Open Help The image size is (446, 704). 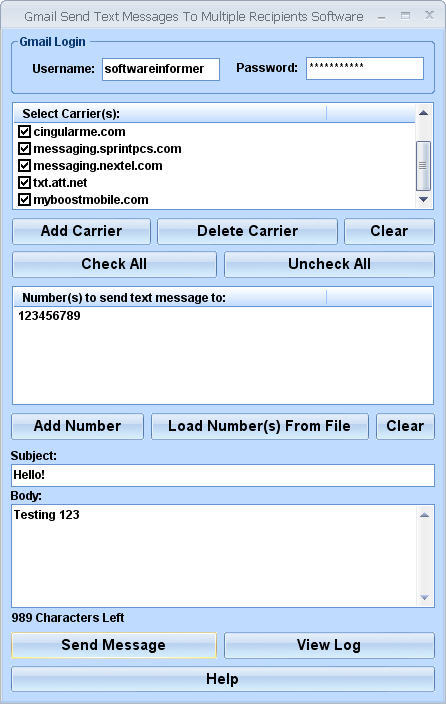(x=223, y=679)
